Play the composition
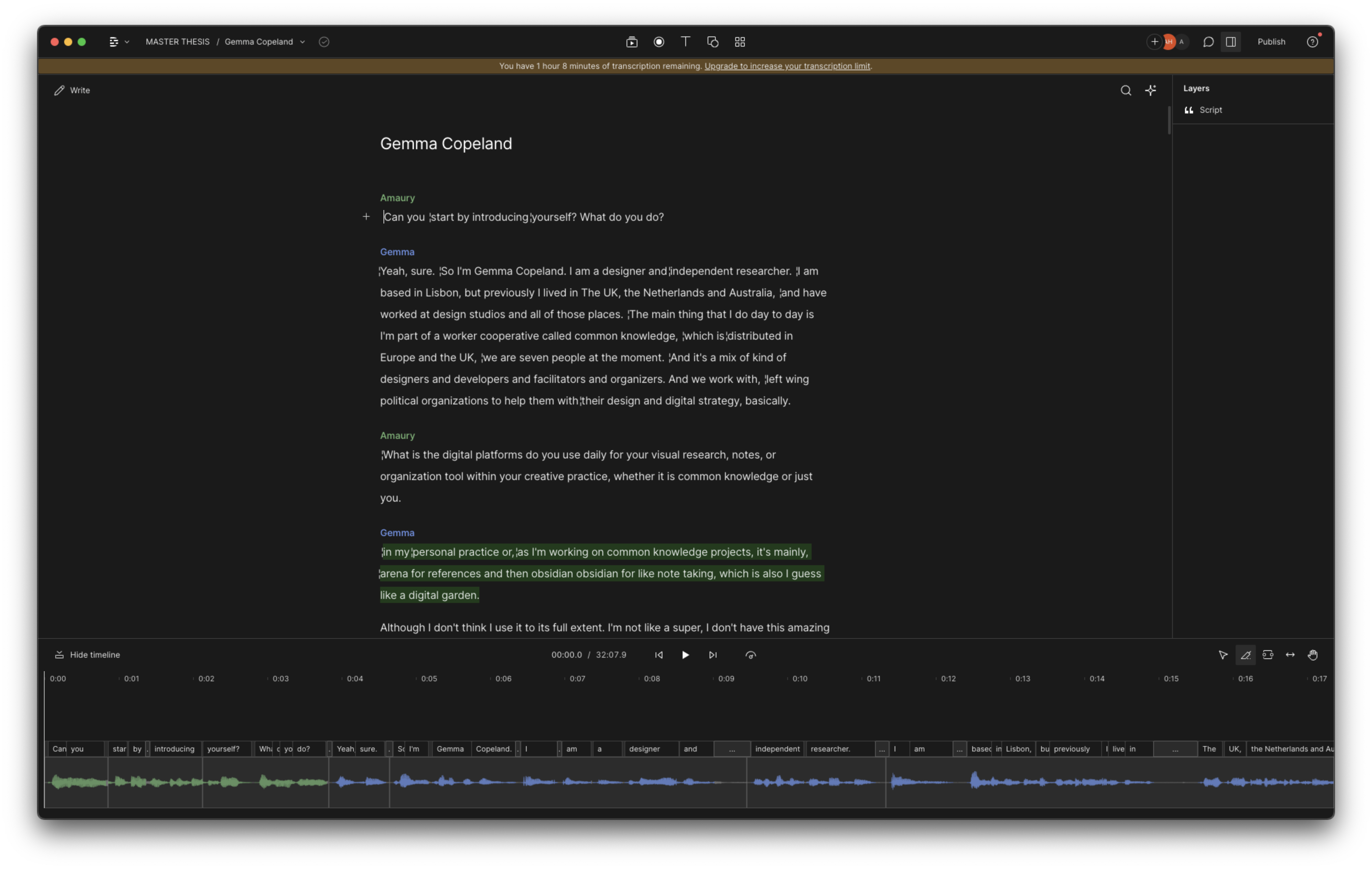 pos(685,655)
